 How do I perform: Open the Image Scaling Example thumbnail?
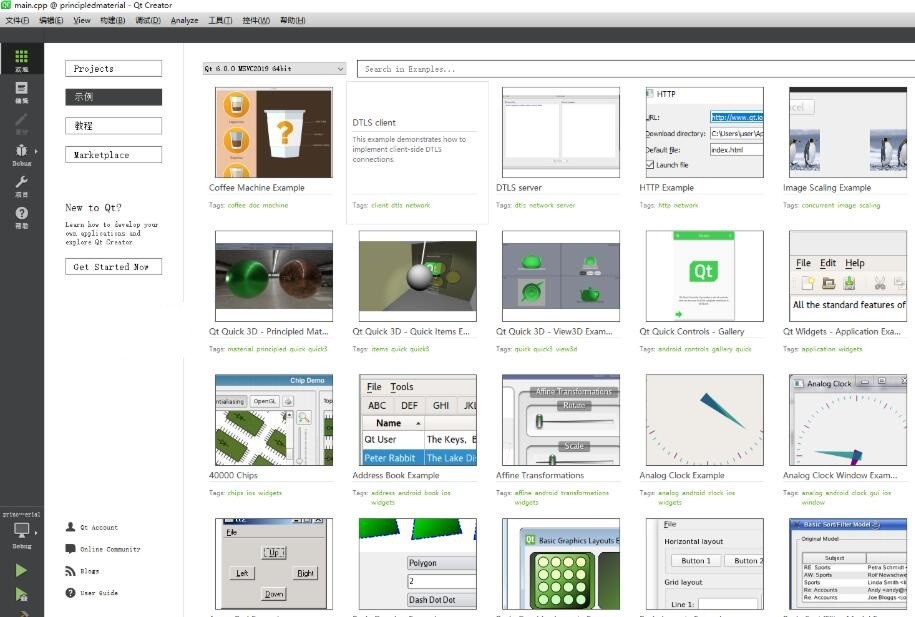tap(848, 133)
